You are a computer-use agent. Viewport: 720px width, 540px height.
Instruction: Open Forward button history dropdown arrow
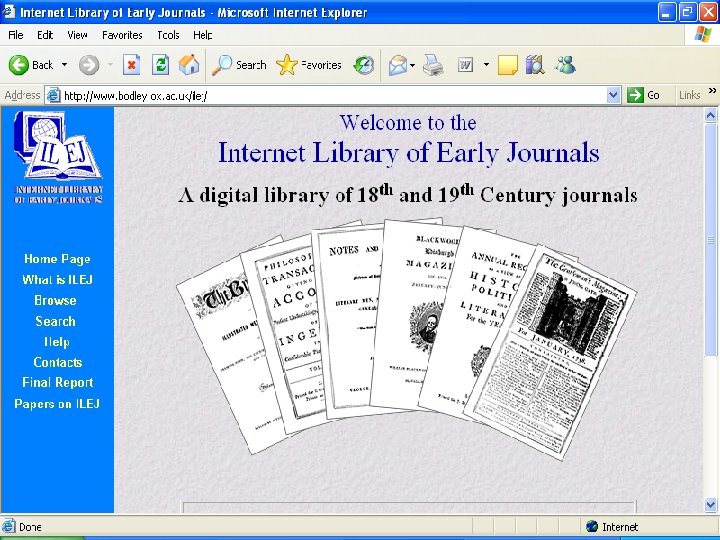click(110, 65)
